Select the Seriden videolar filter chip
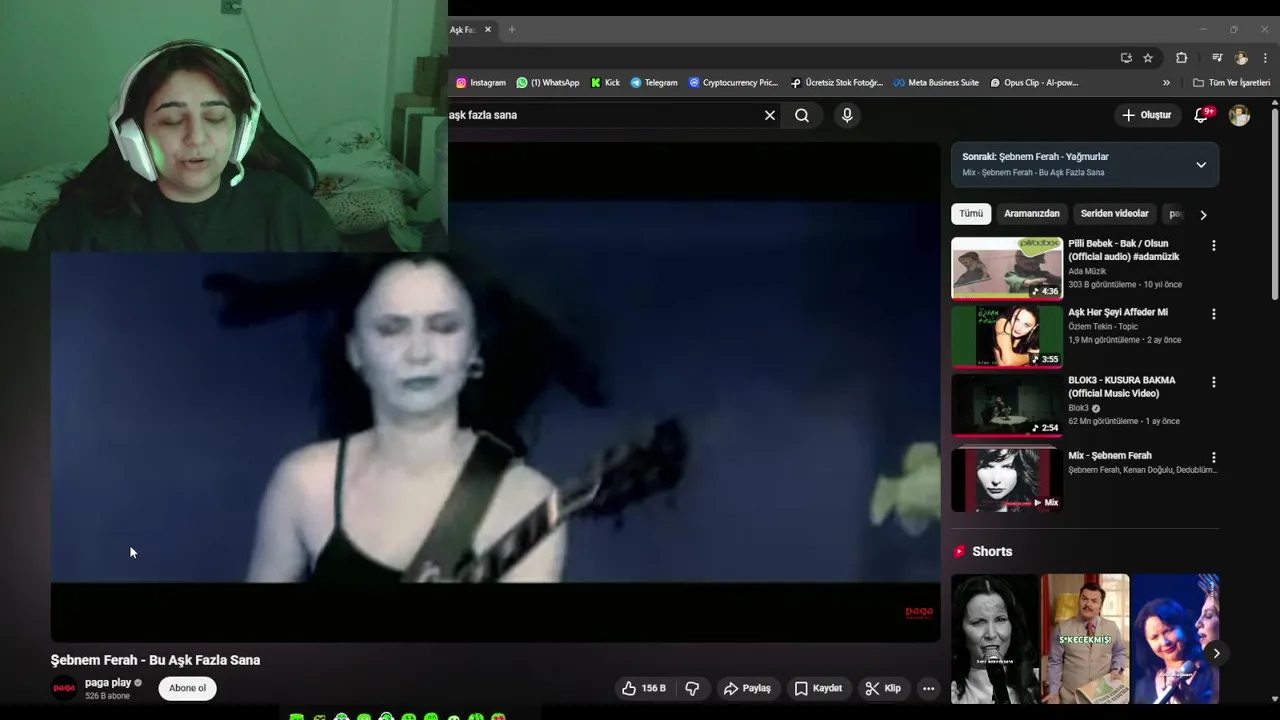The height and width of the screenshot is (720, 1280). [1114, 214]
